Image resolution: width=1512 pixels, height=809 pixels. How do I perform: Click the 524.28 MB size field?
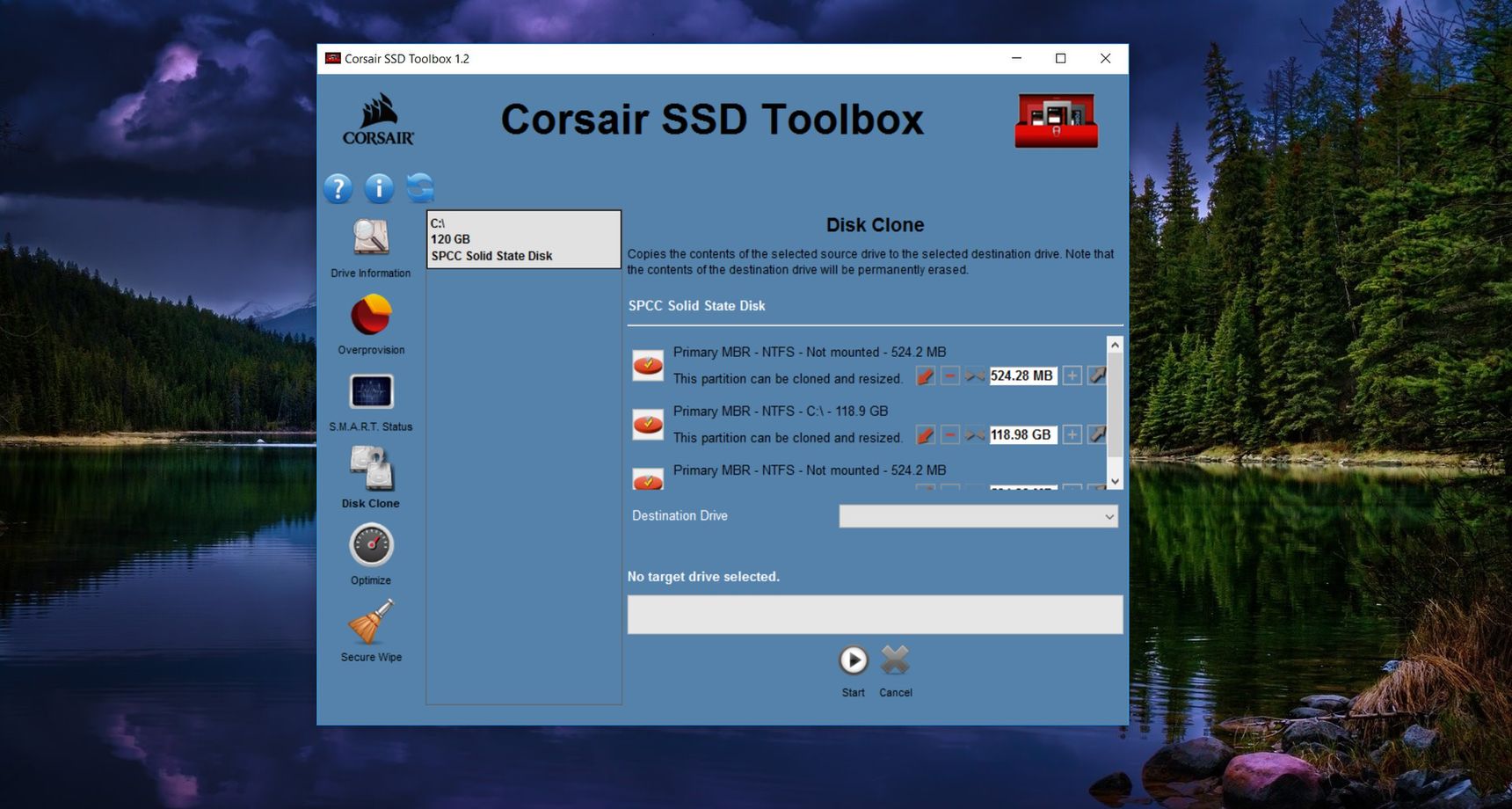[1023, 376]
